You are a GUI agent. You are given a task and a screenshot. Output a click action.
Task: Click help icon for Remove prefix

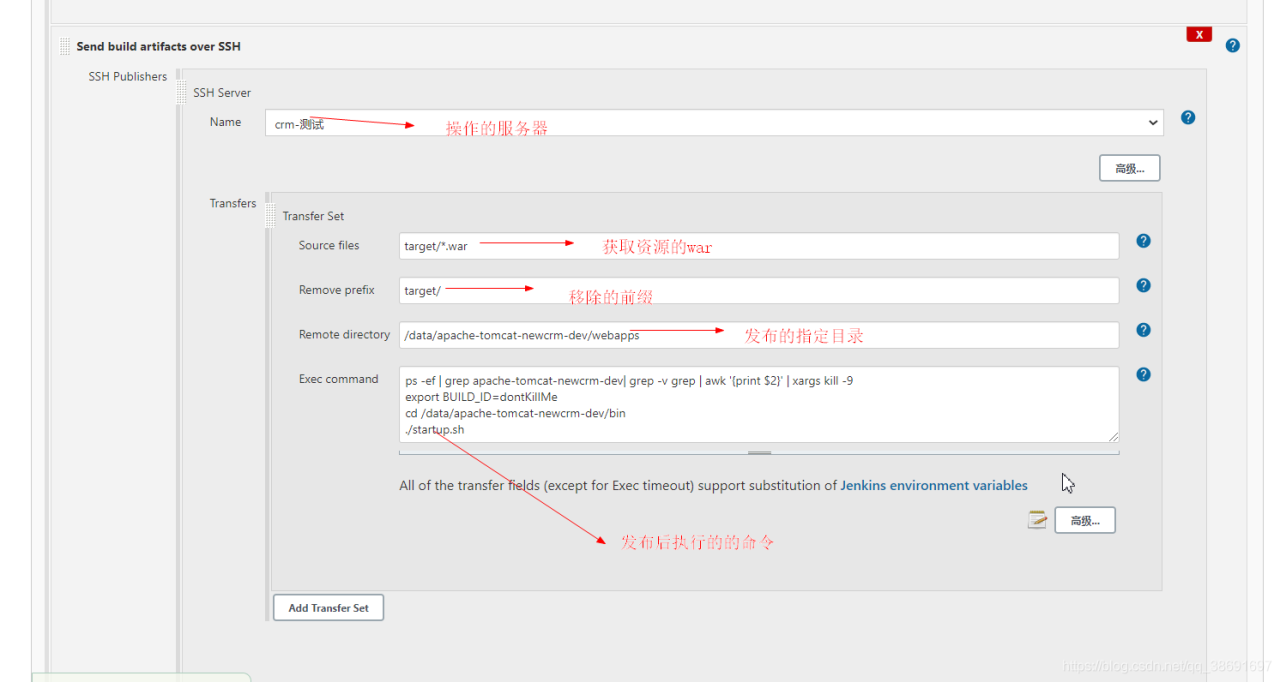(1144, 286)
